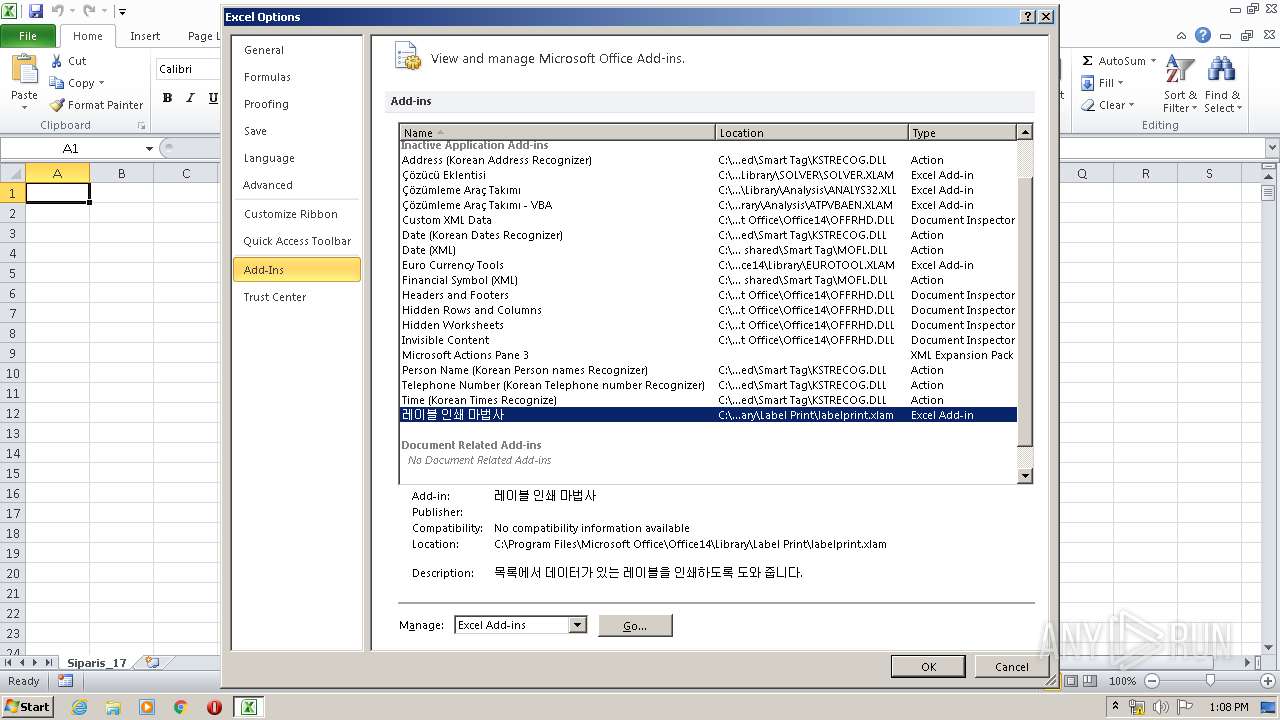Click the Go... button
The width and height of the screenshot is (1280, 720).
click(x=635, y=625)
